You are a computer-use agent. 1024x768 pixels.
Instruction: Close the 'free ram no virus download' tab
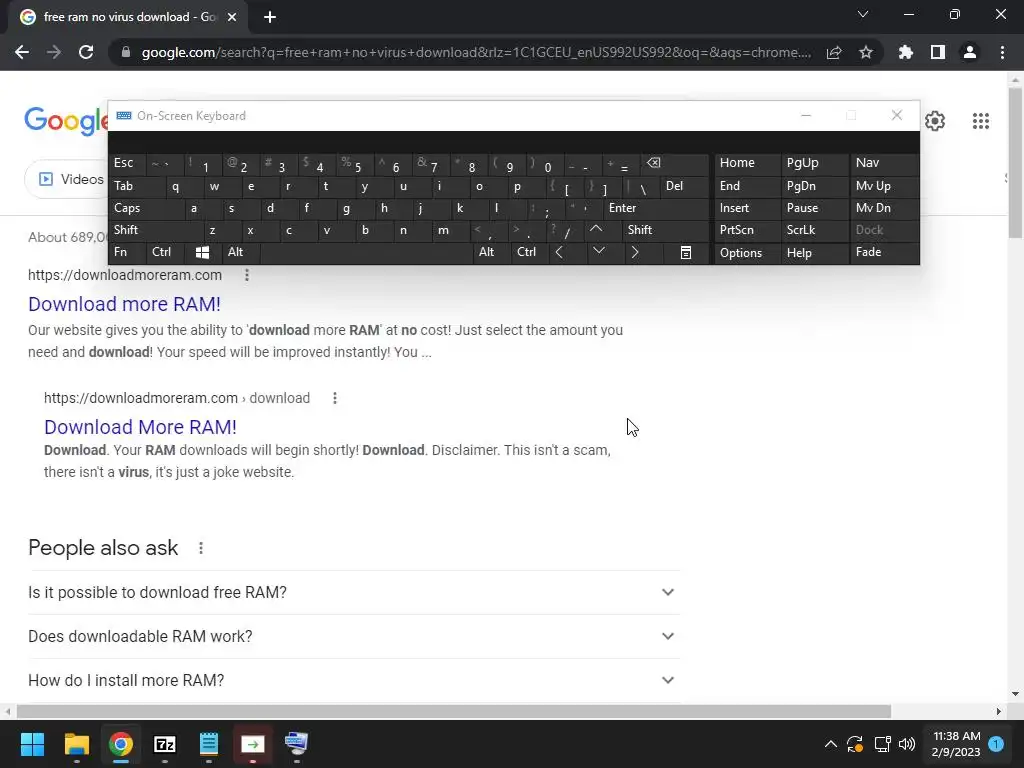point(232,17)
